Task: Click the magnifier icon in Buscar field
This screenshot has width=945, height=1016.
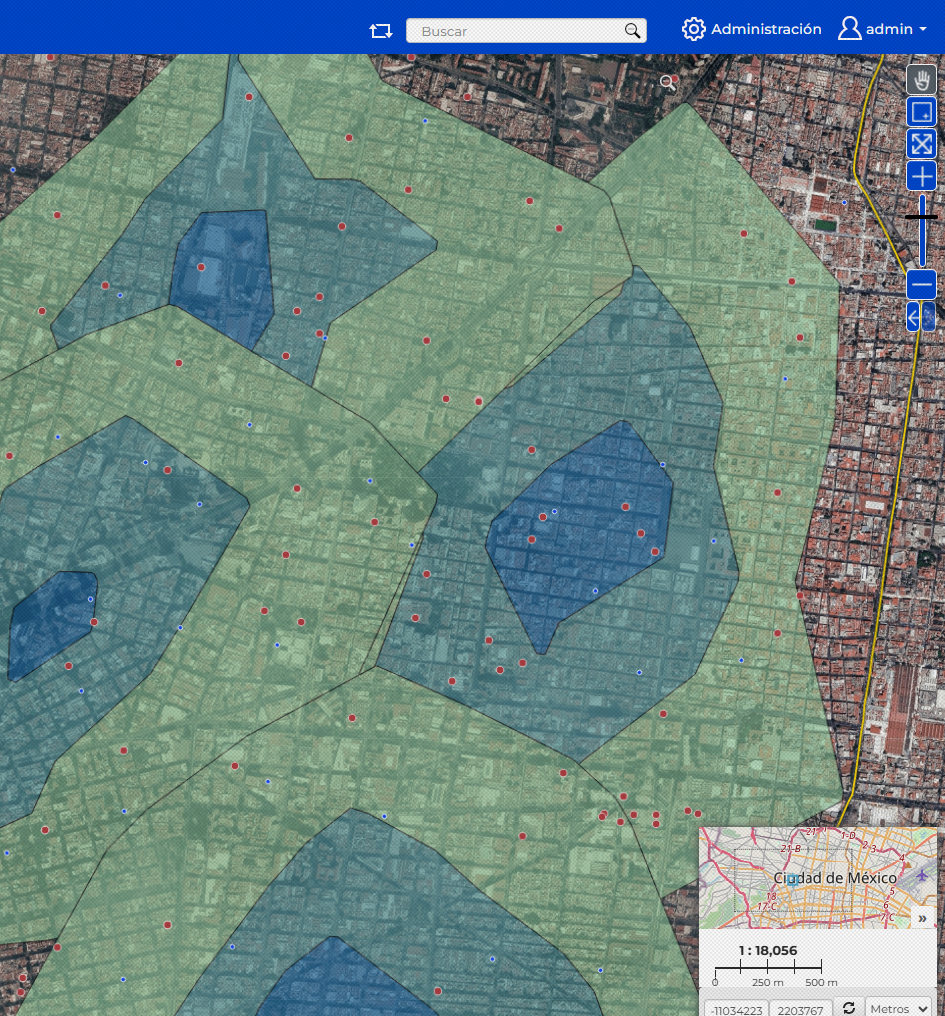Action: (x=632, y=31)
